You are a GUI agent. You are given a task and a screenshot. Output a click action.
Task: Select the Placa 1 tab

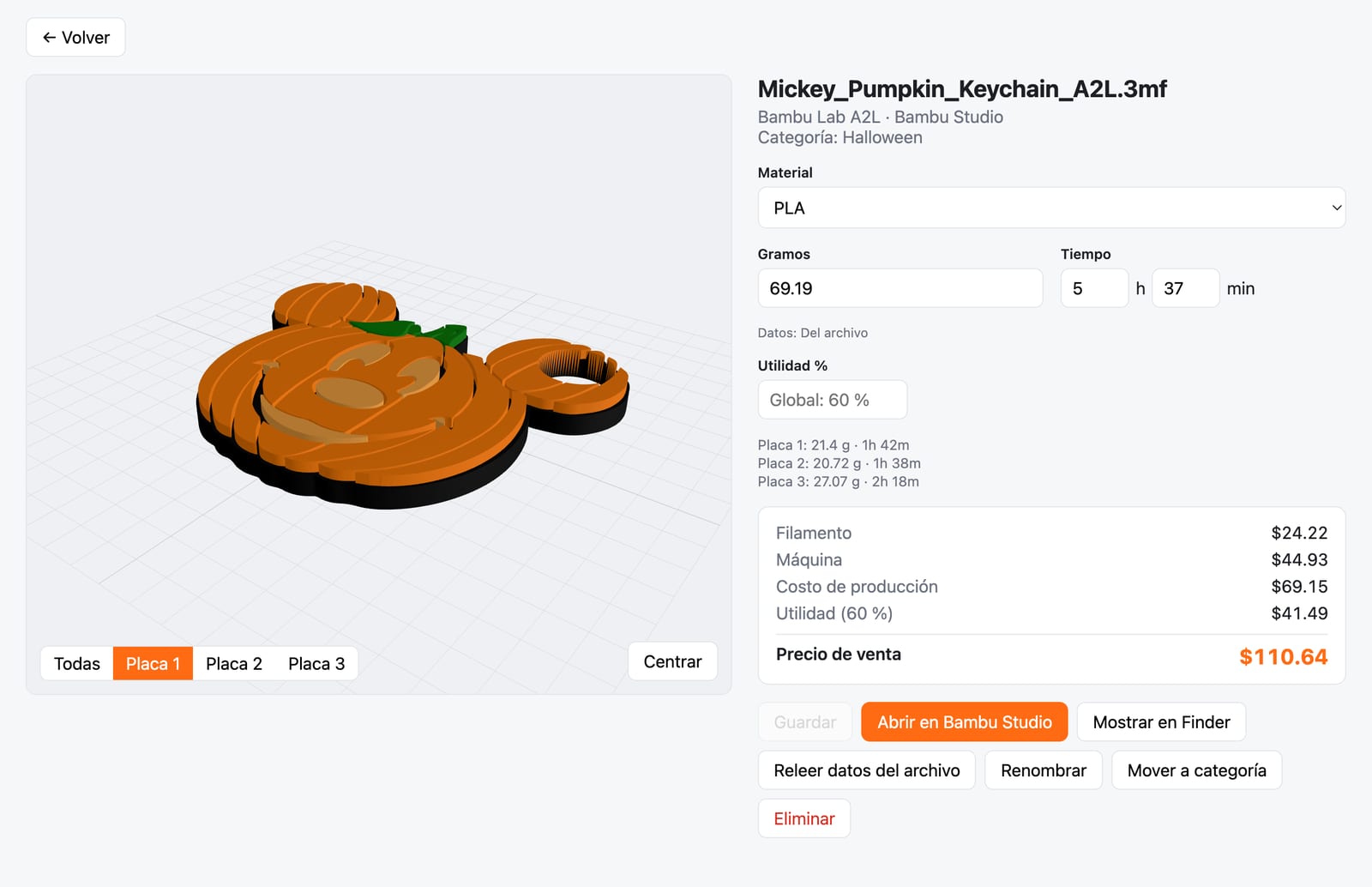[x=153, y=664]
